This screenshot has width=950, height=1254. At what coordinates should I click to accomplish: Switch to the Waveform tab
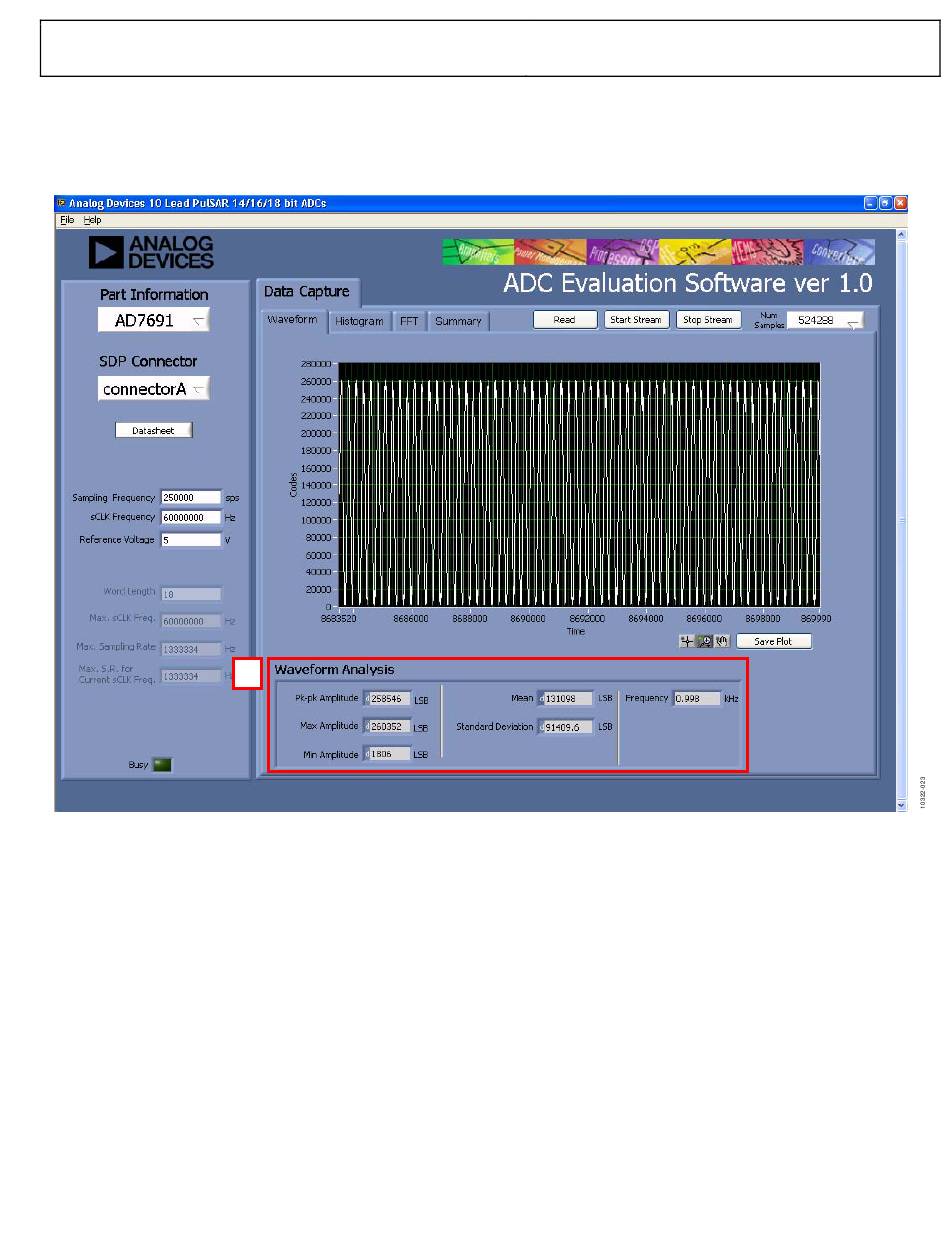[x=293, y=320]
